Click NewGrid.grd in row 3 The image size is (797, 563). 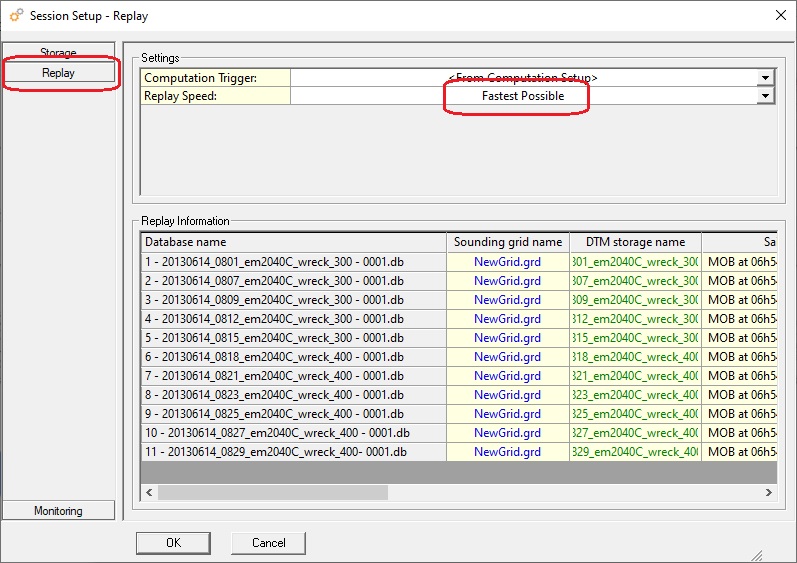coord(507,300)
